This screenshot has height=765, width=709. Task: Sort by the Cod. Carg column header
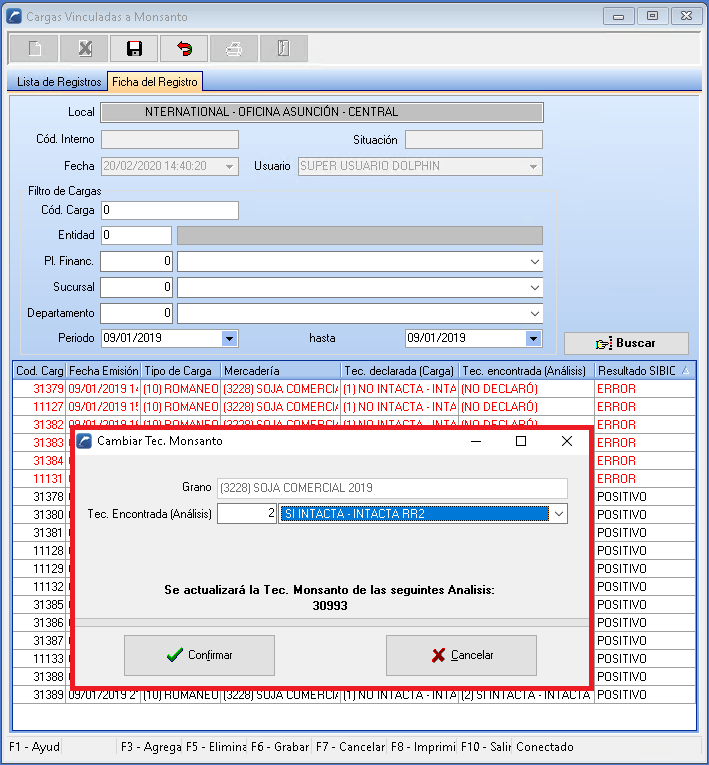[x=39, y=371]
